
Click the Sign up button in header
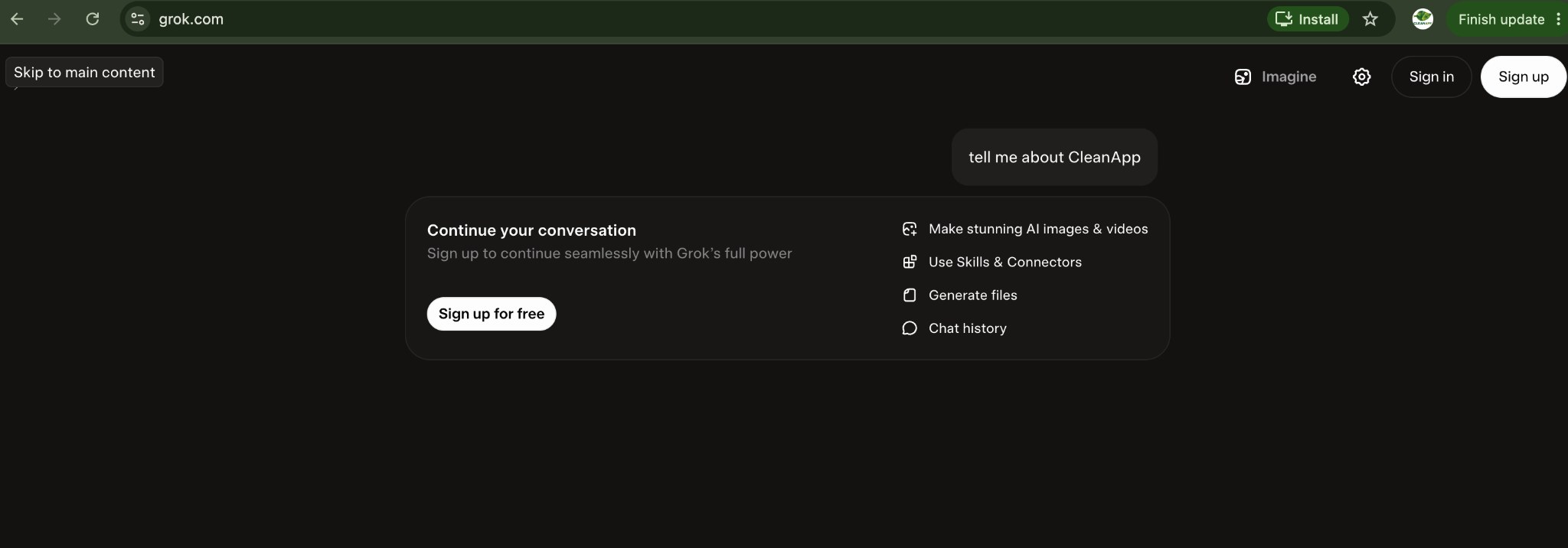pos(1523,77)
